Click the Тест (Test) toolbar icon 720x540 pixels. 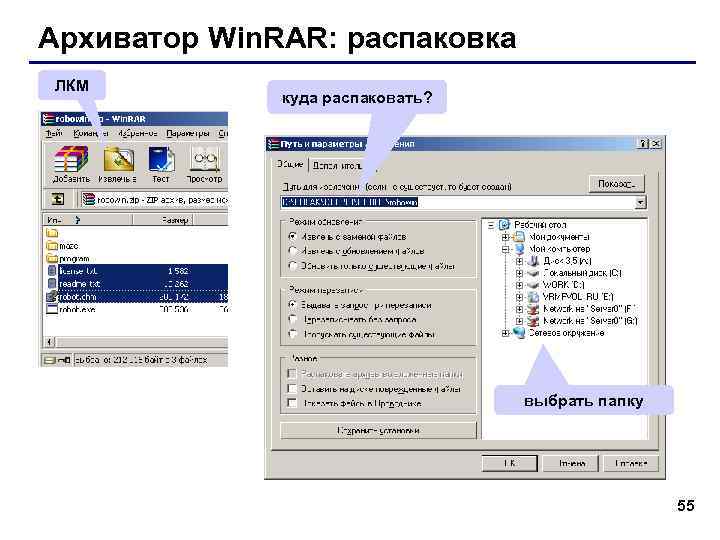pyautogui.click(x=161, y=159)
